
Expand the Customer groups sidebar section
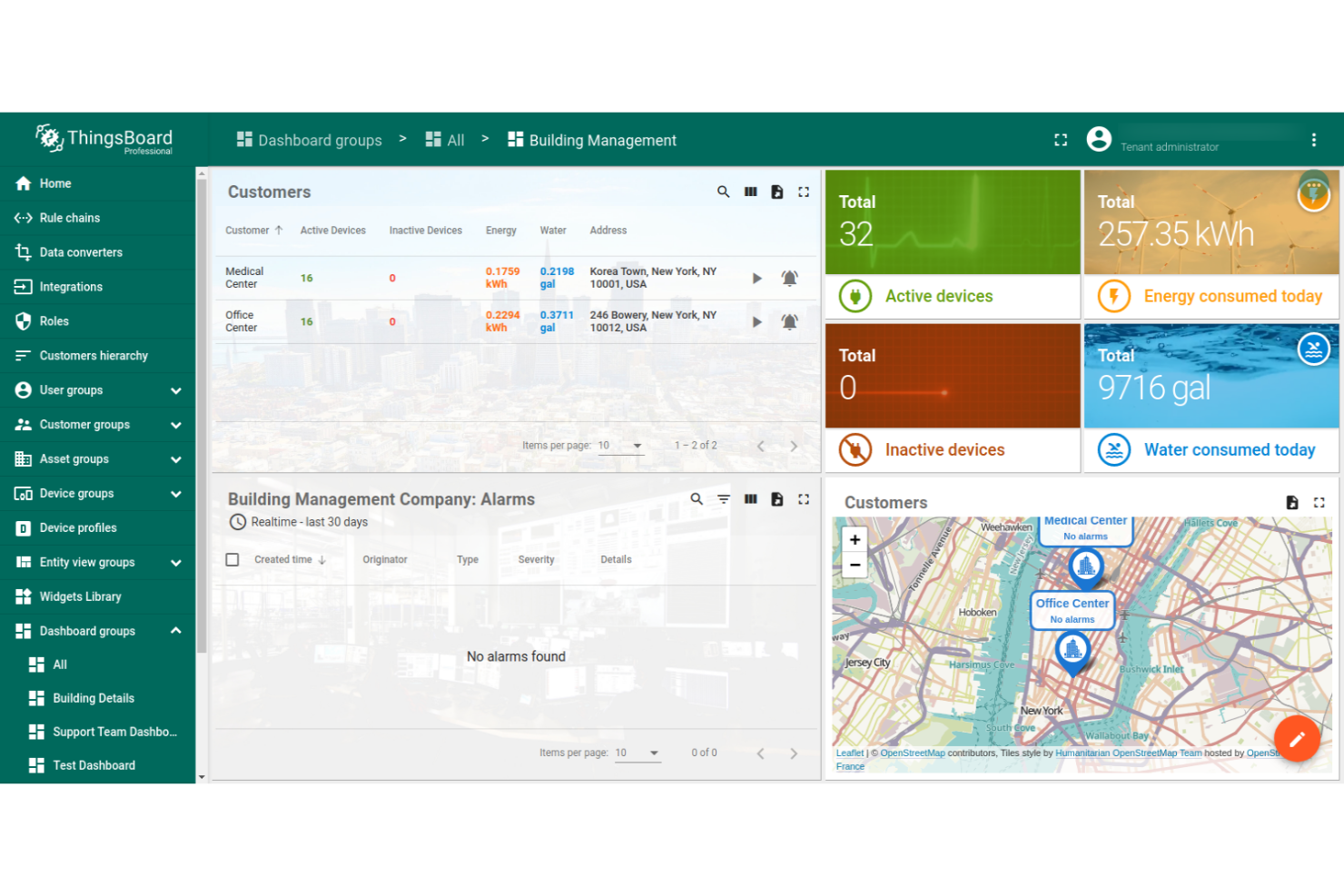(x=175, y=424)
